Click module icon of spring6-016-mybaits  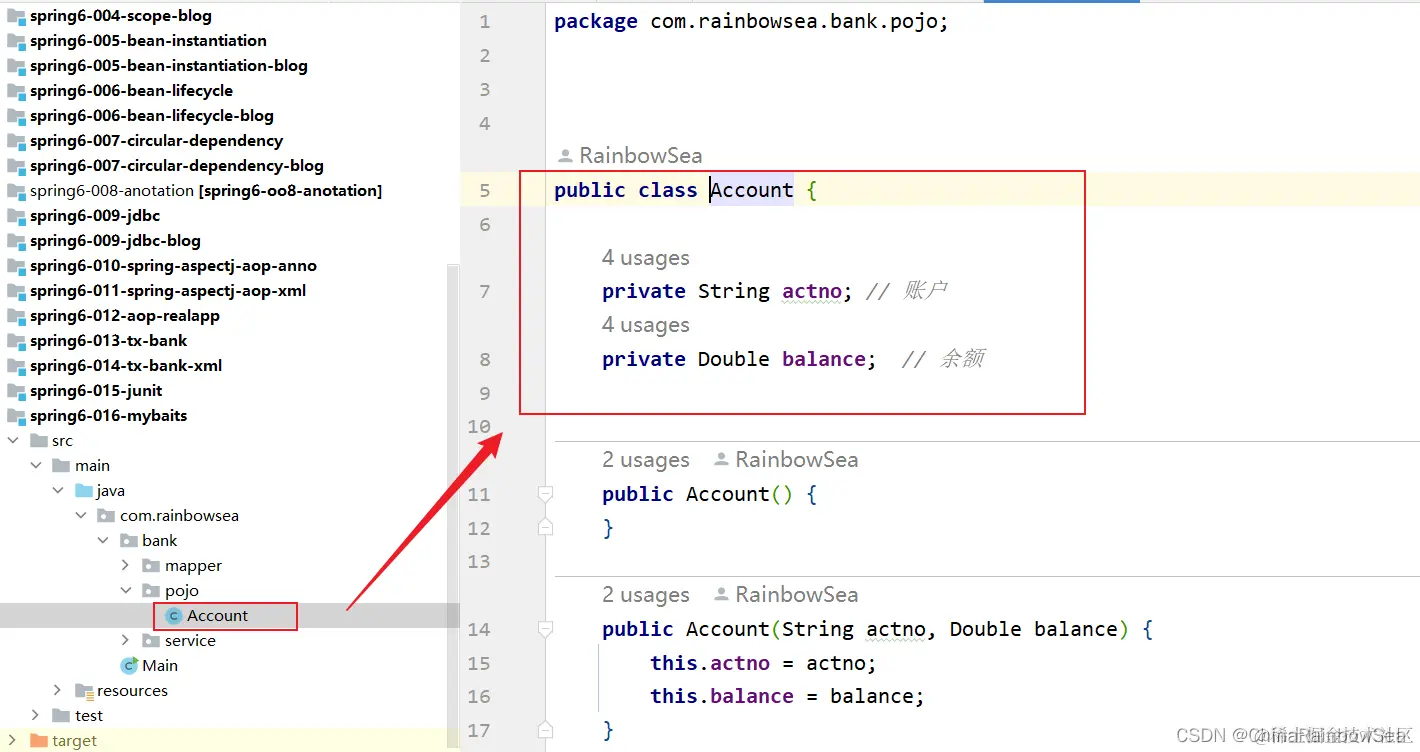point(16,416)
